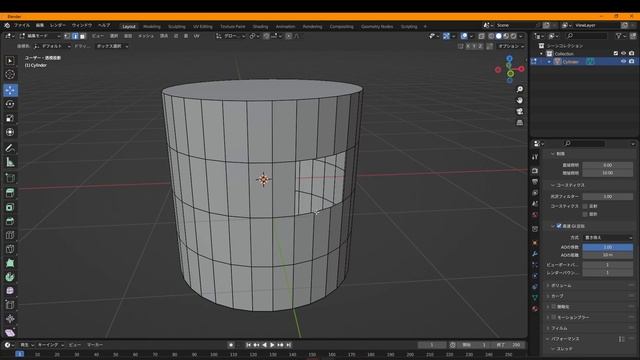Open the Material properties tab icon
Viewport: 640px width, 360px height.
[x=535, y=309]
